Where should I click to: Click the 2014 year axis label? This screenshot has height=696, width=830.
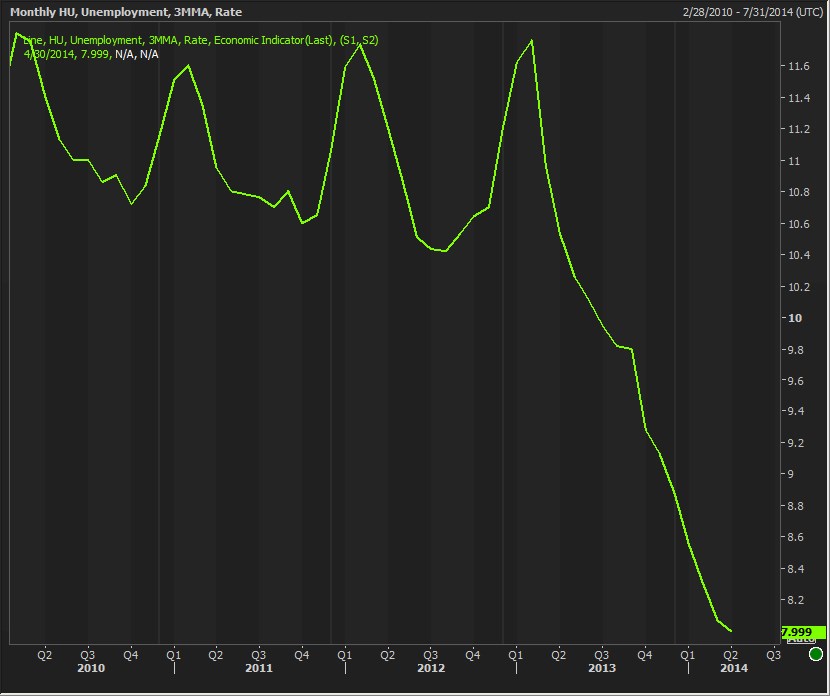coord(733,668)
